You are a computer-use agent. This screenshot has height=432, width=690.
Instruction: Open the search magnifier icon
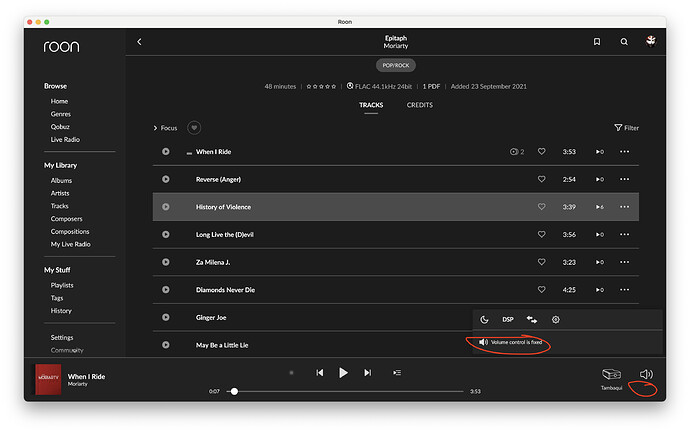624,42
